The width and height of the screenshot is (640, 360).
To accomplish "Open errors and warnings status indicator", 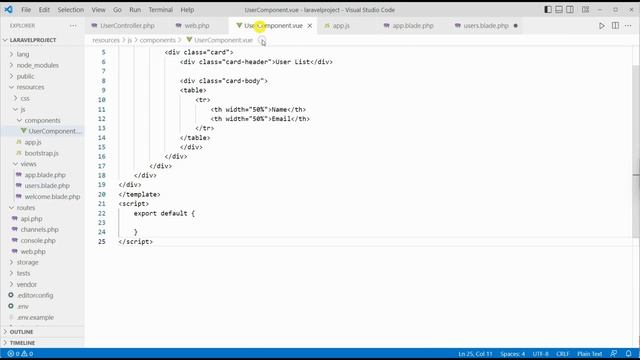I will tap(20, 354).
